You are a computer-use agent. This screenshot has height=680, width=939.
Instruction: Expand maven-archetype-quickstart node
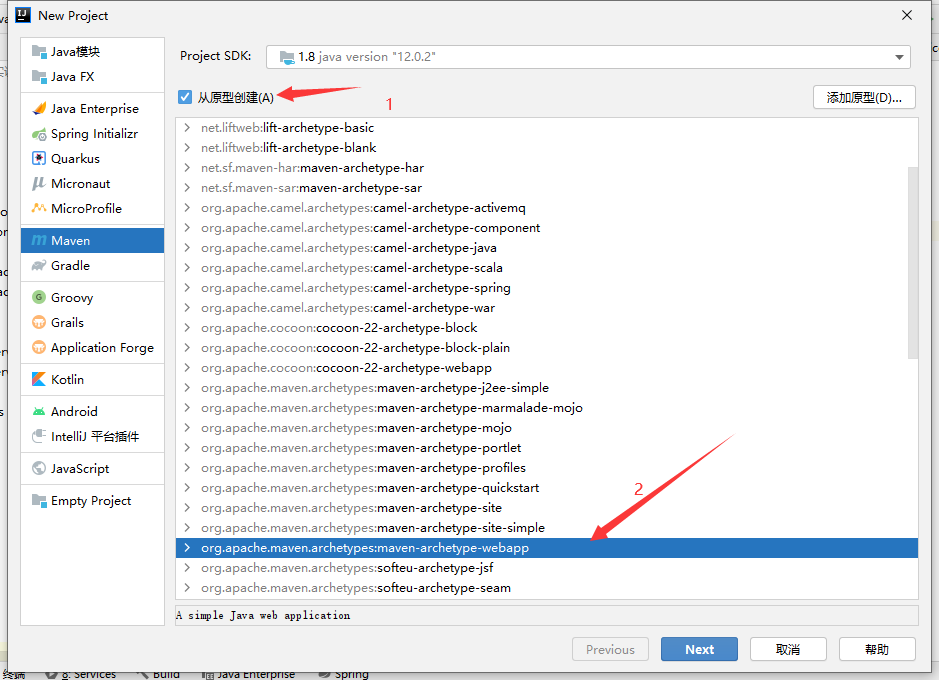tap(187, 488)
